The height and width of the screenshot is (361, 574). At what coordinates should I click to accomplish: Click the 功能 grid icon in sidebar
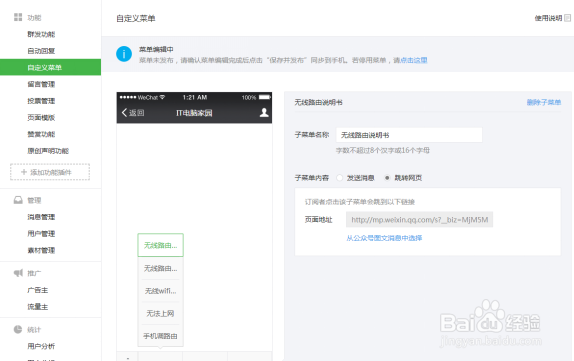pyautogui.click(x=18, y=17)
